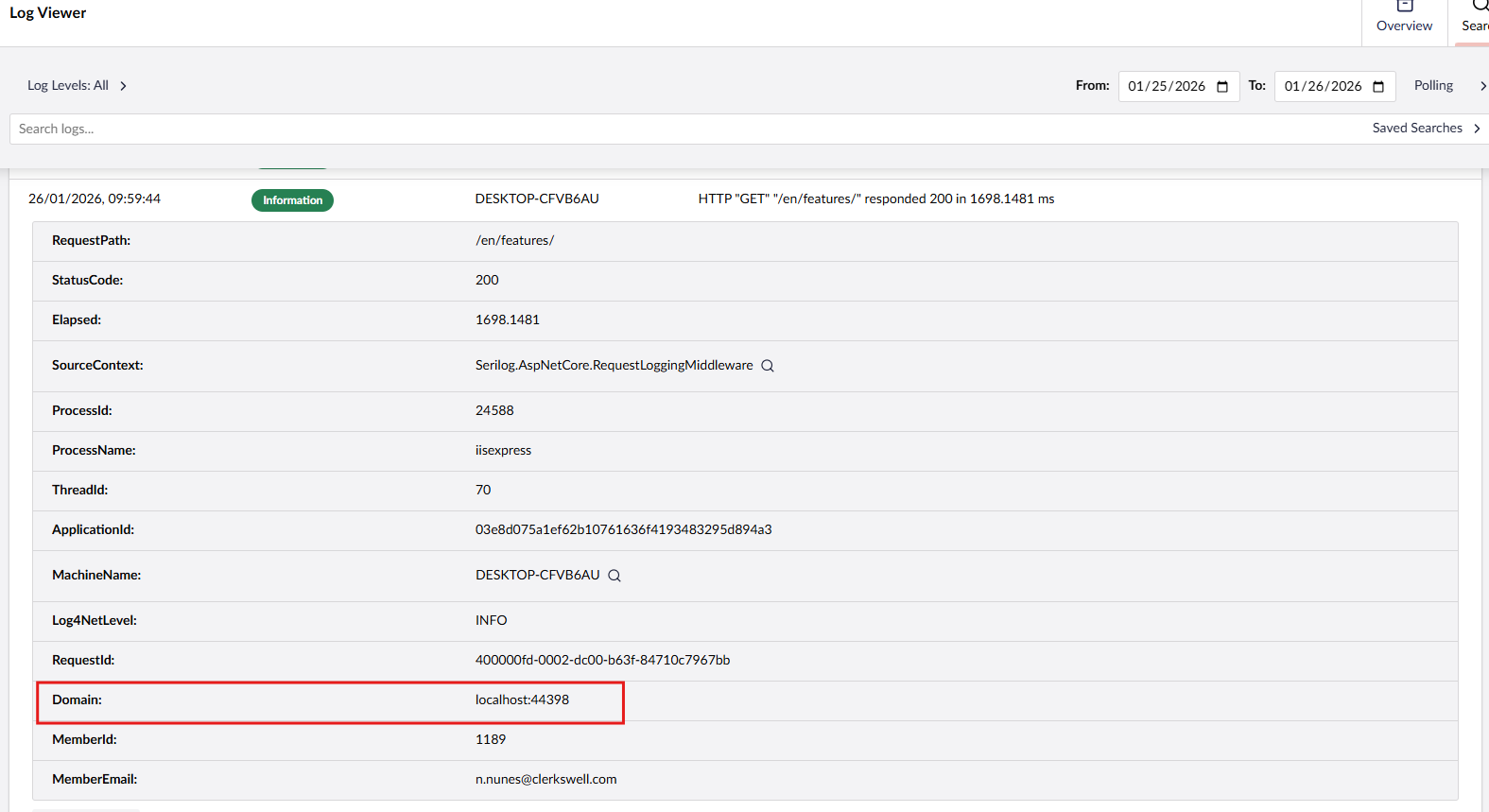Click the HTTP GET /en/features/ log message
Image resolution: width=1489 pixels, height=812 pixels.
875,199
